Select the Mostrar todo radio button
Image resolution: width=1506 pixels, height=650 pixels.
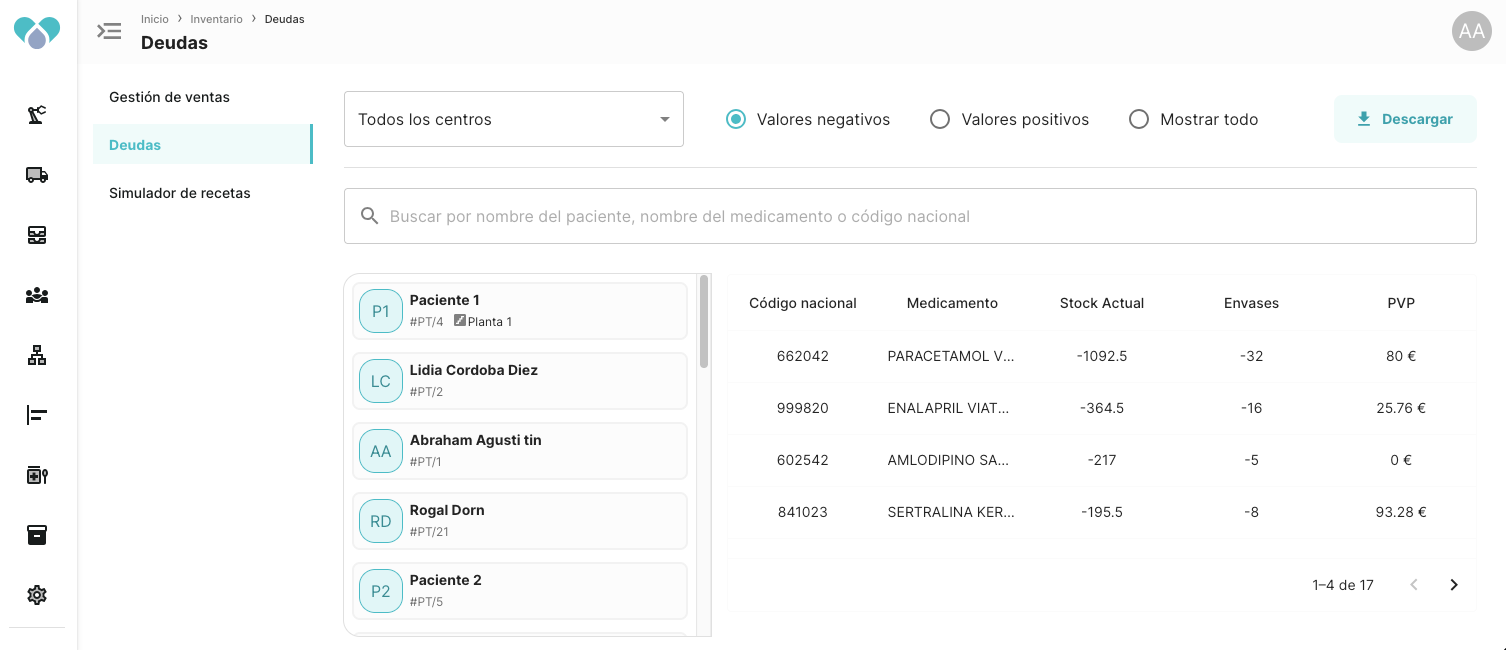coord(1139,119)
